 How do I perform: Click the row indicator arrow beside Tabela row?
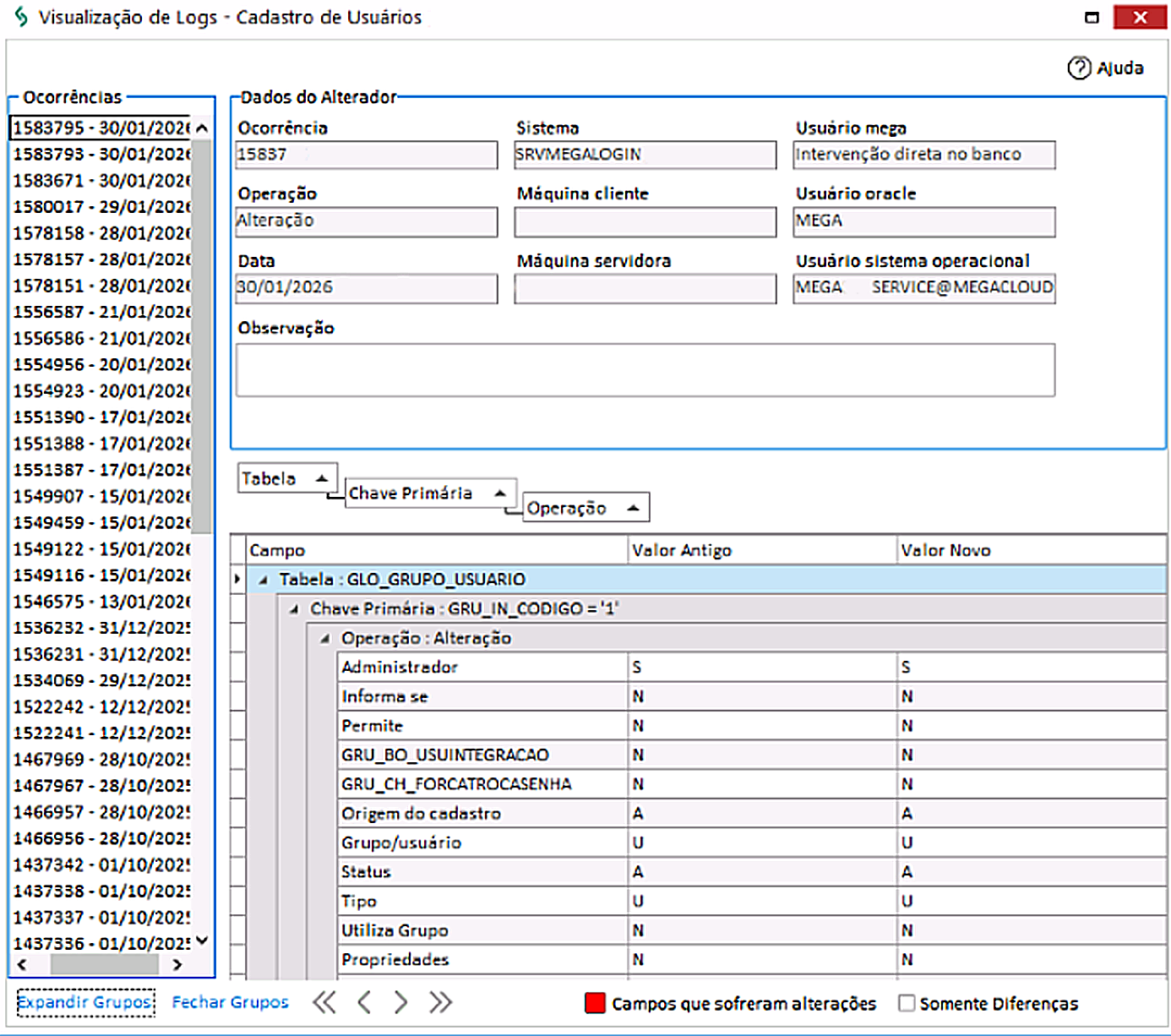coord(237,579)
